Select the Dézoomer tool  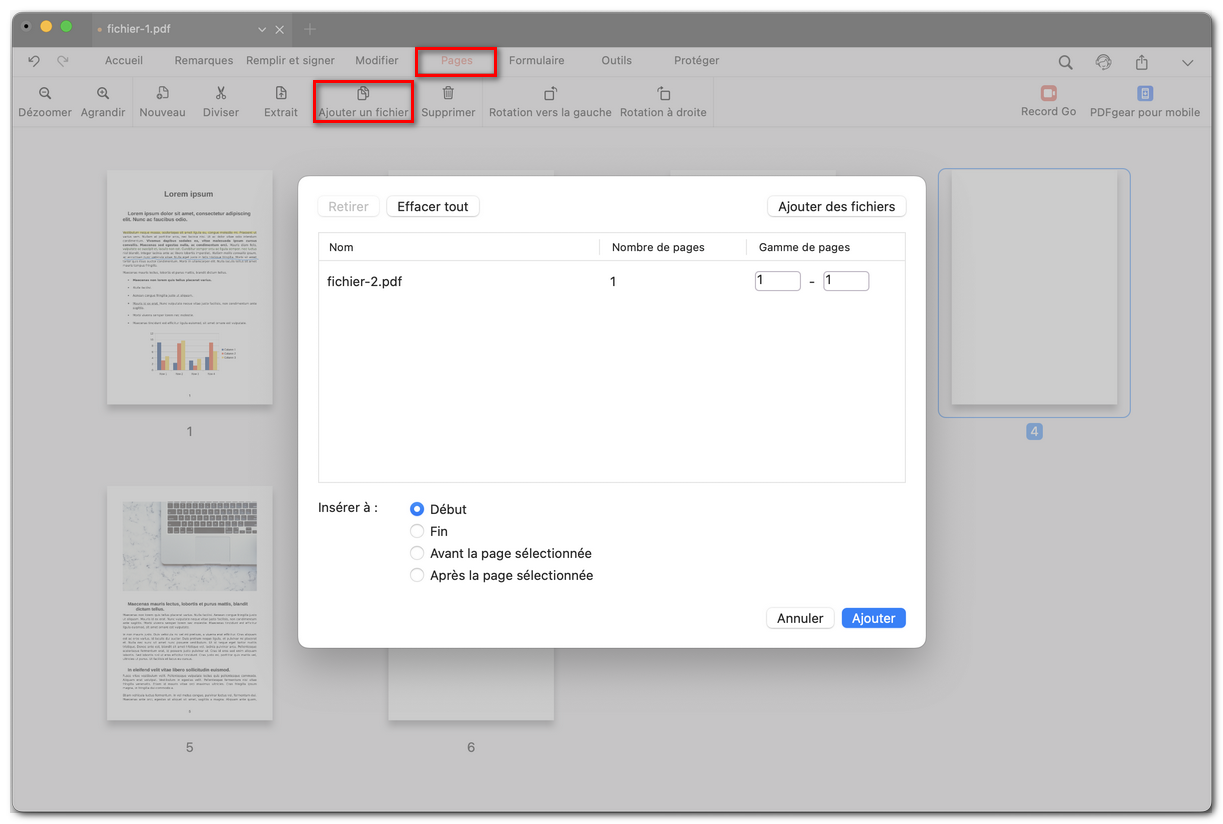pyautogui.click(x=45, y=100)
